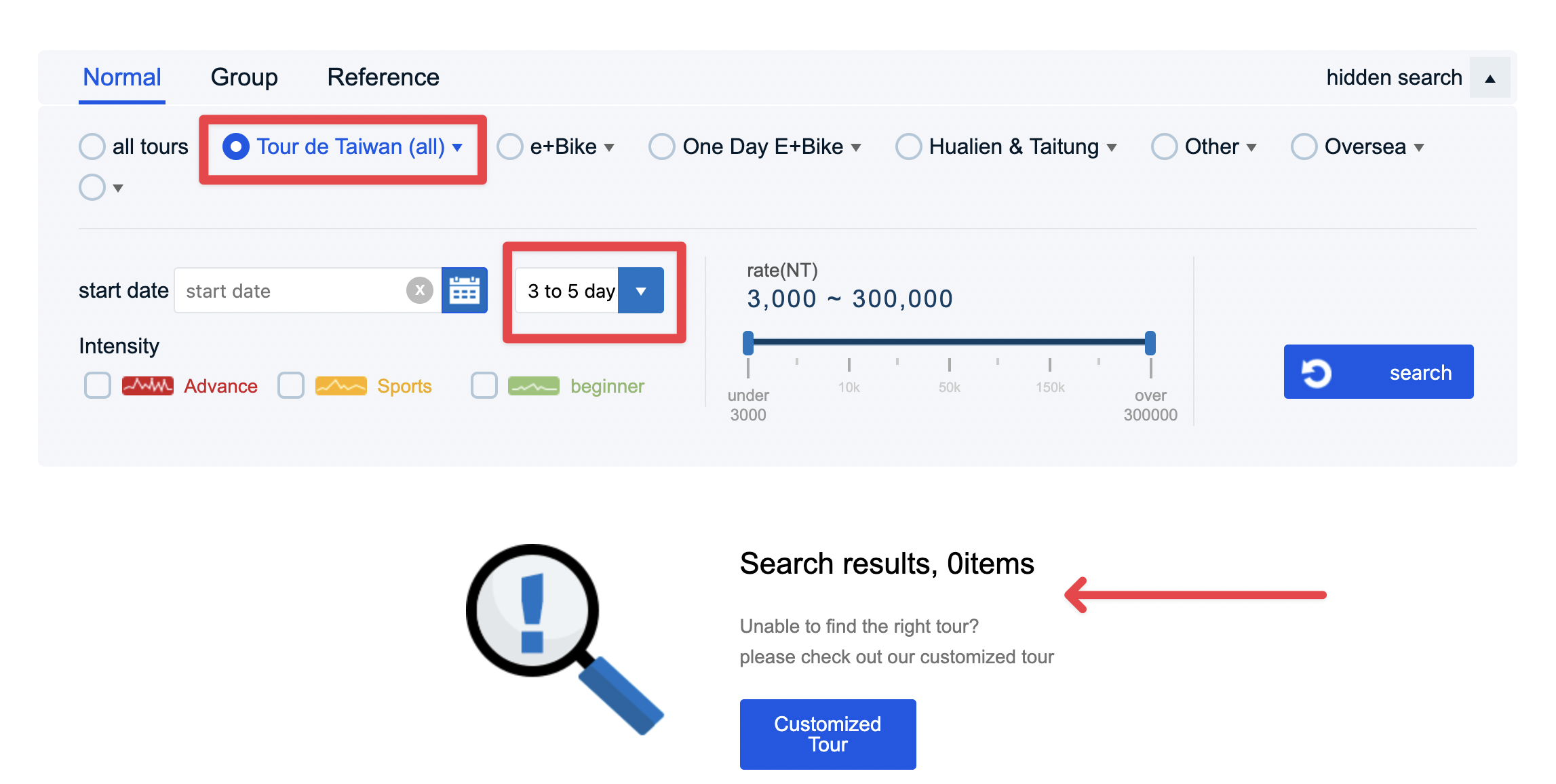Image resolution: width=1556 pixels, height=784 pixels.
Task: Switch to the Group tab
Action: tap(244, 77)
